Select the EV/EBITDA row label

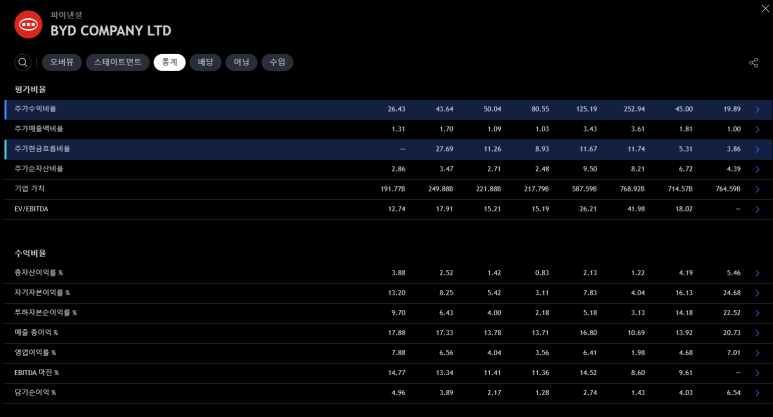31,209
